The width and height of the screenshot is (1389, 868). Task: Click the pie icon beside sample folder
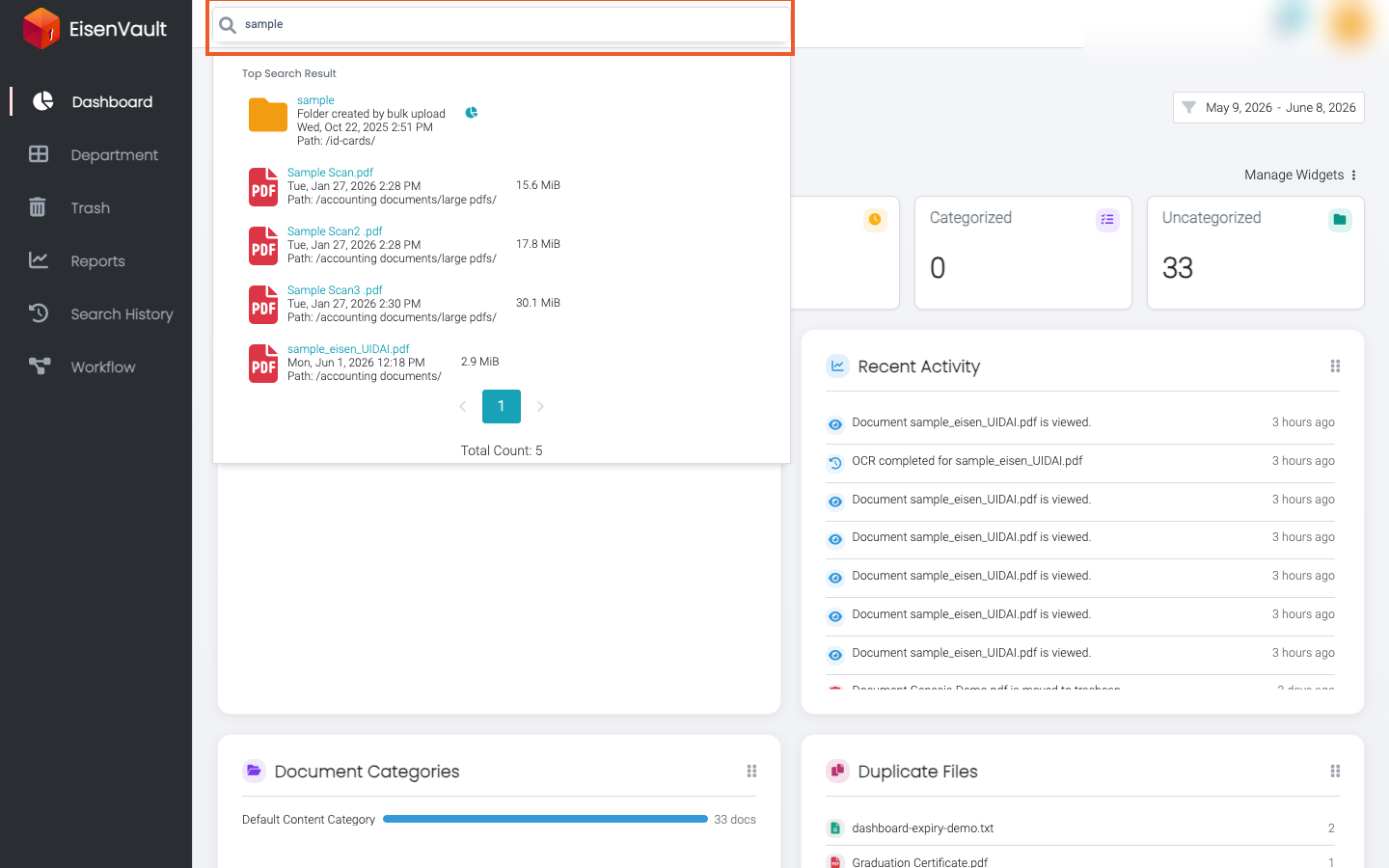pyautogui.click(x=472, y=113)
